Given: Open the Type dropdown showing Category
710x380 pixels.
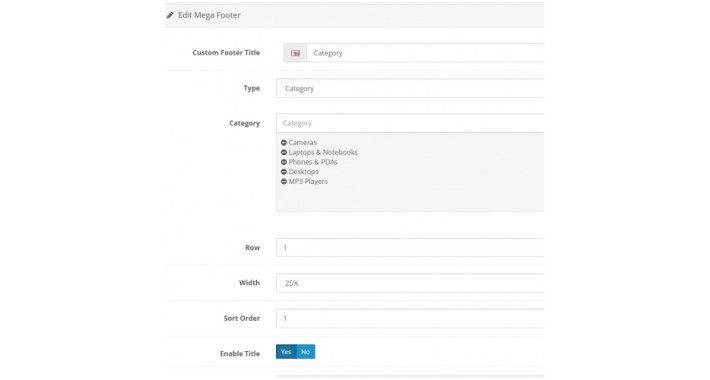Looking at the screenshot, I should (x=410, y=88).
